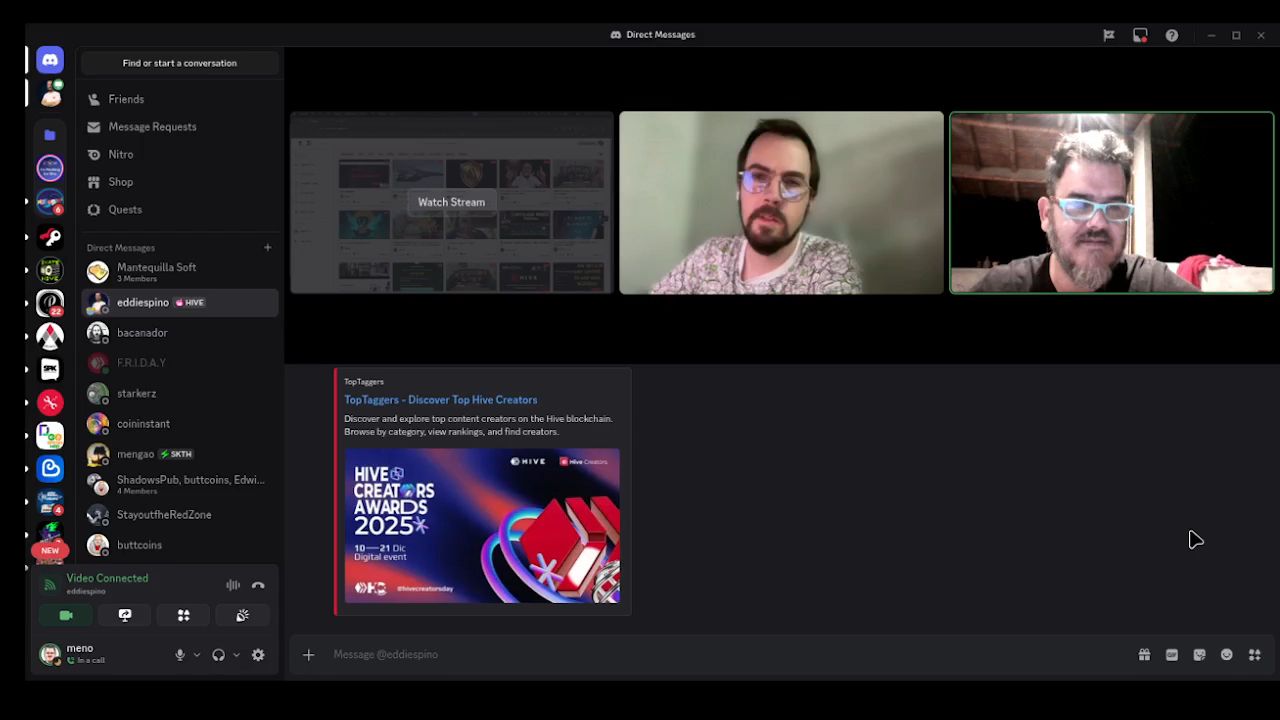The height and width of the screenshot is (720, 1280).
Task: Open connection signal info icon
Action: pos(50,585)
